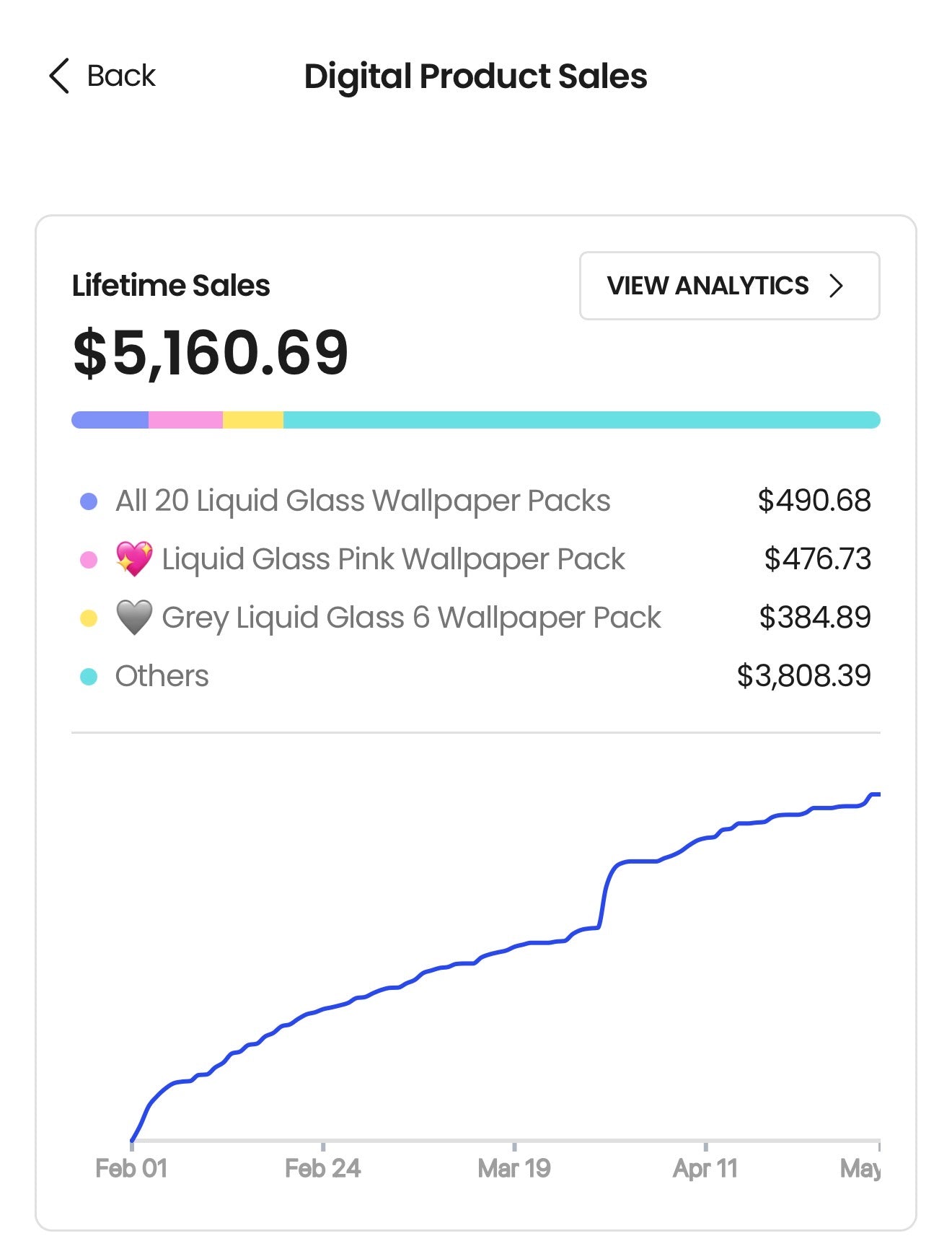Click the purple legend dot
The image size is (952, 1254).
89,501
